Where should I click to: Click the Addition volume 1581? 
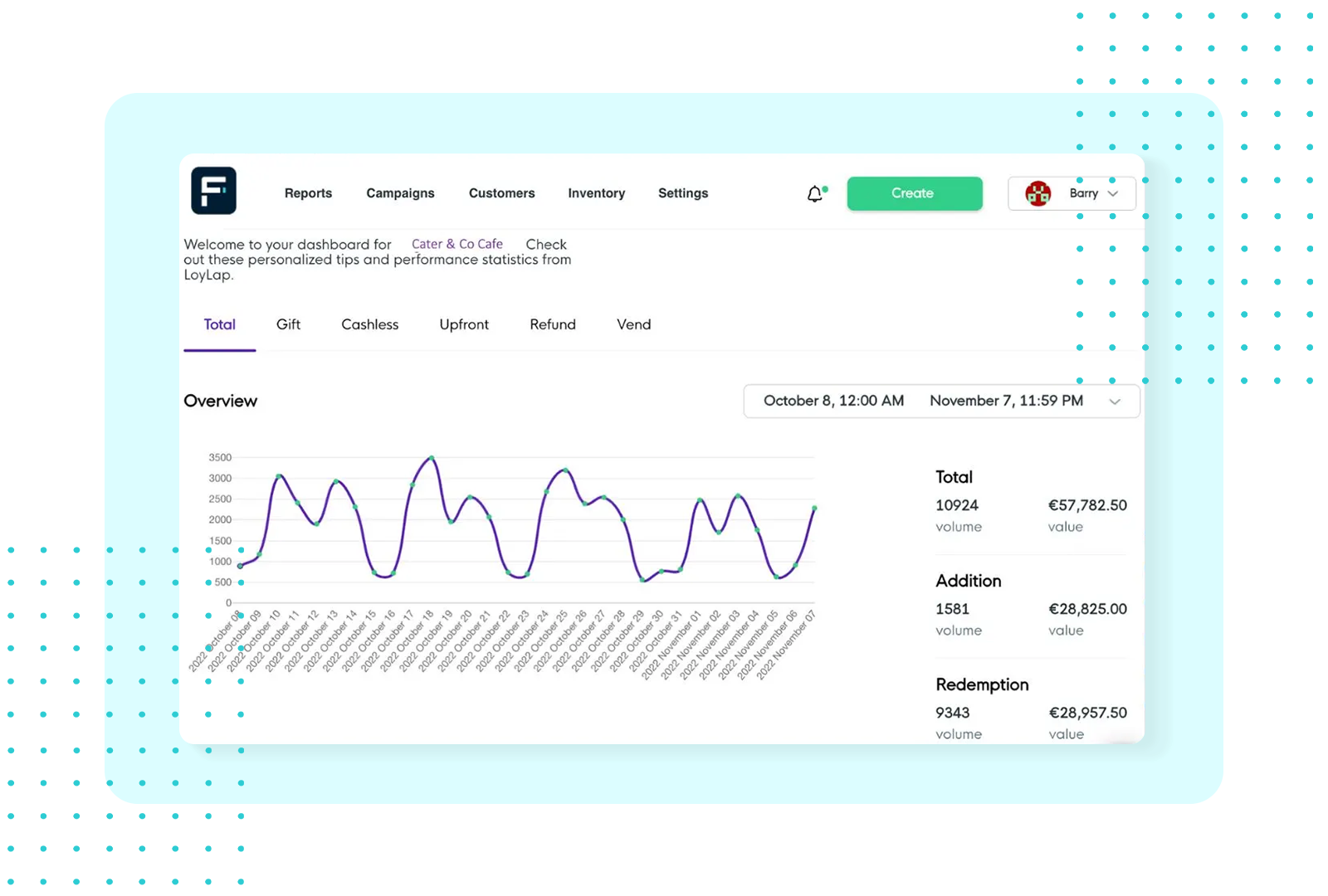pyautogui.click(x=952, y=609)
